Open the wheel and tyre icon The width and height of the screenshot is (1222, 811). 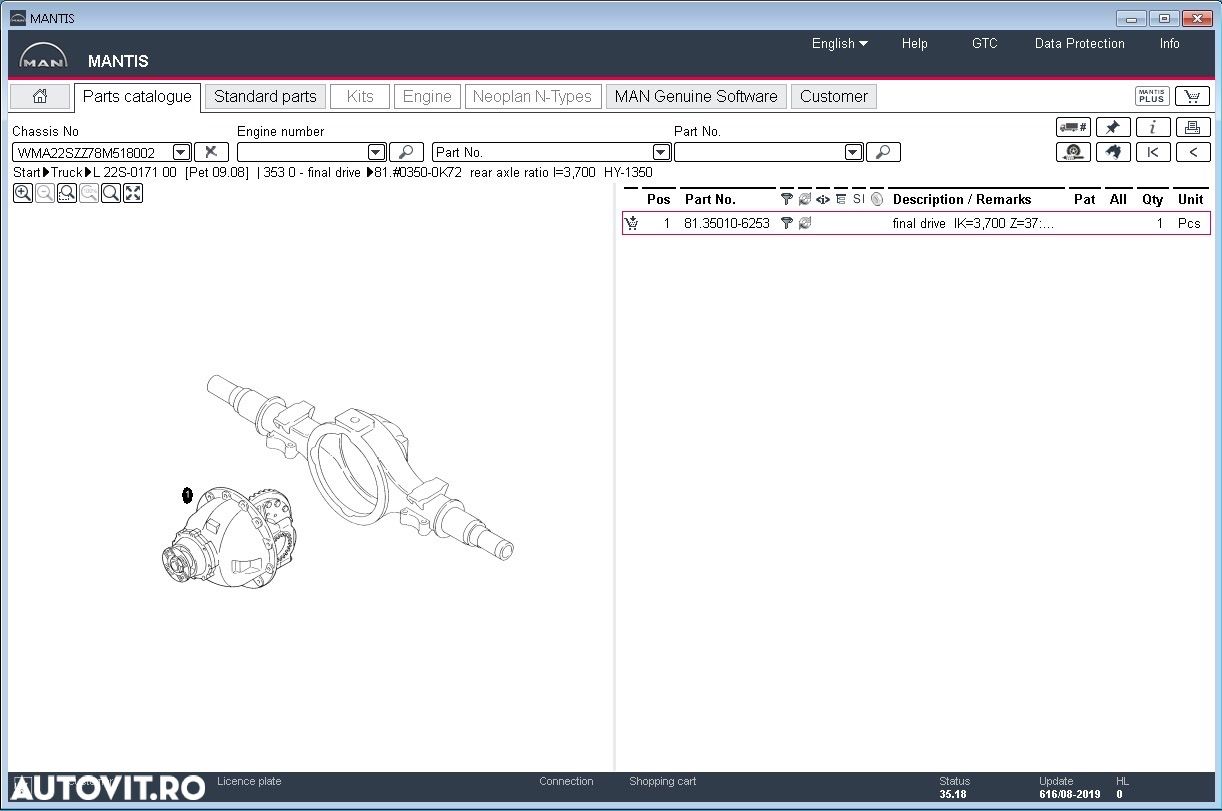[x=1073, y=152]
